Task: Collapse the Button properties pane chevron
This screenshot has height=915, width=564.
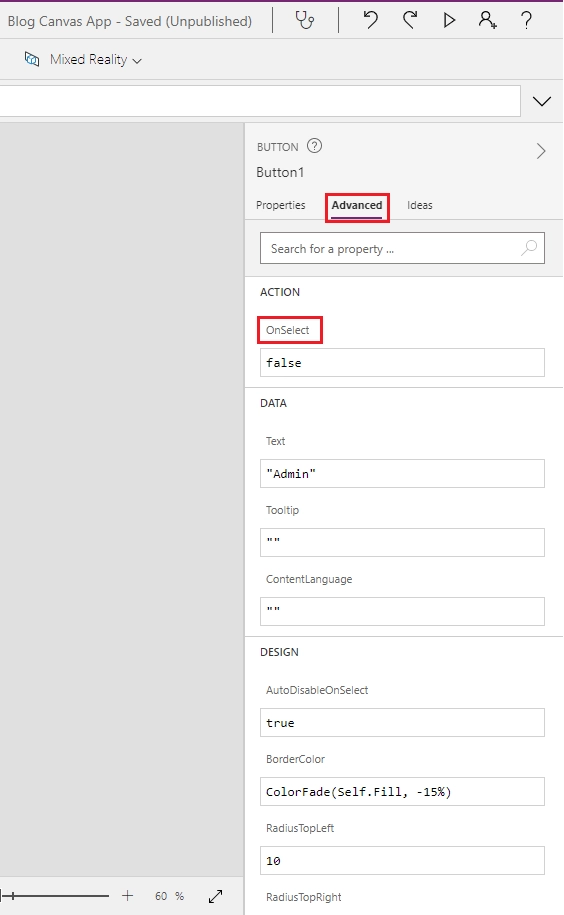Action: point(541,151)
